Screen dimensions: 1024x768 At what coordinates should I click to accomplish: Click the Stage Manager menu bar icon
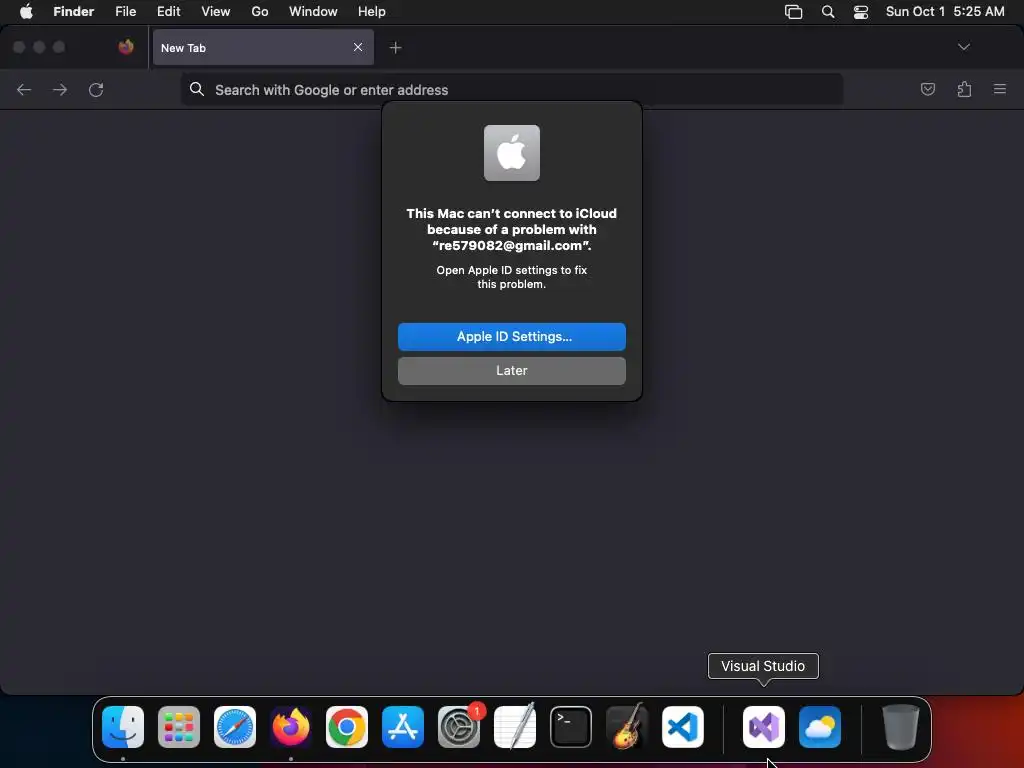click(x=793, y=11)
